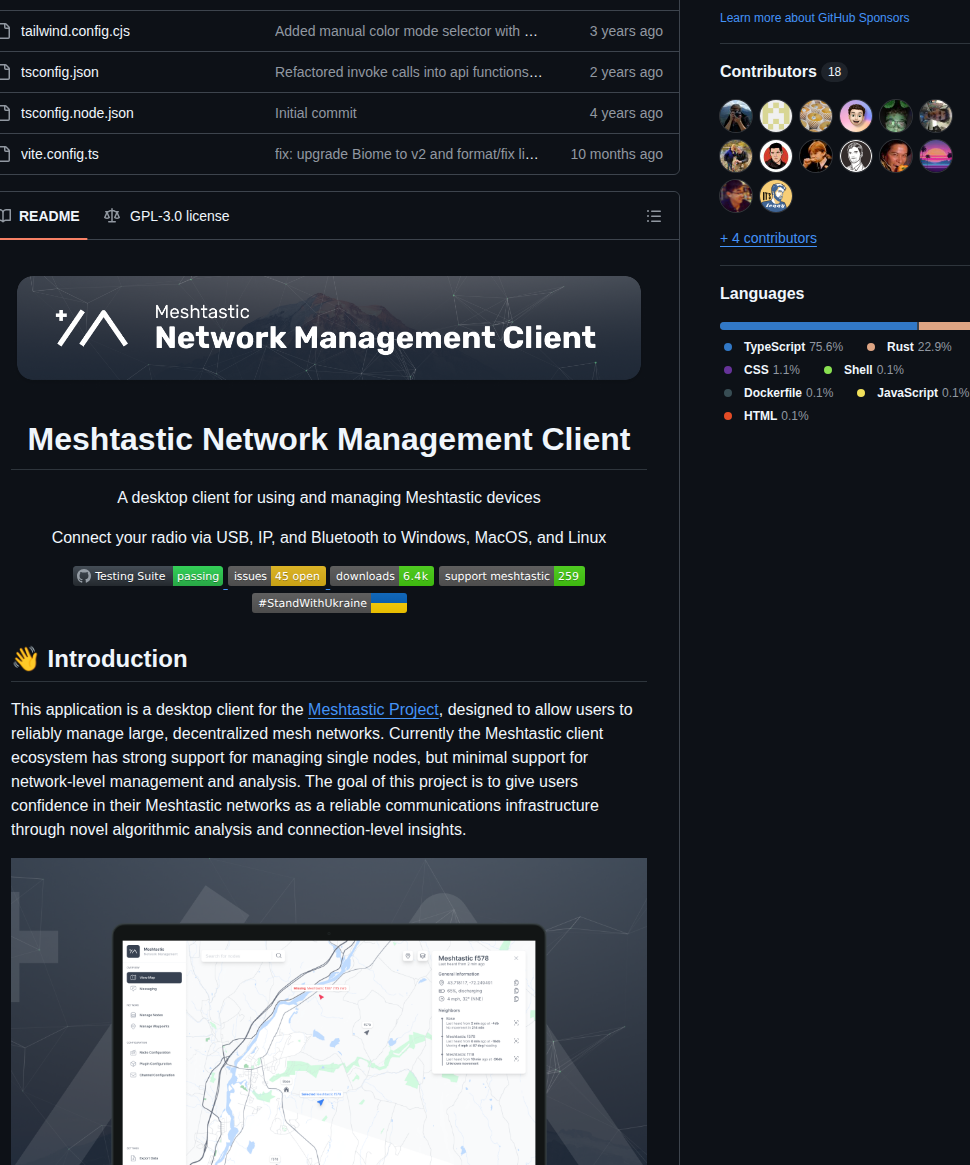This screenshot has width=970, height=1165.
Task: Filter by Dockerfile 0.1% language
Action: (778, 393)
